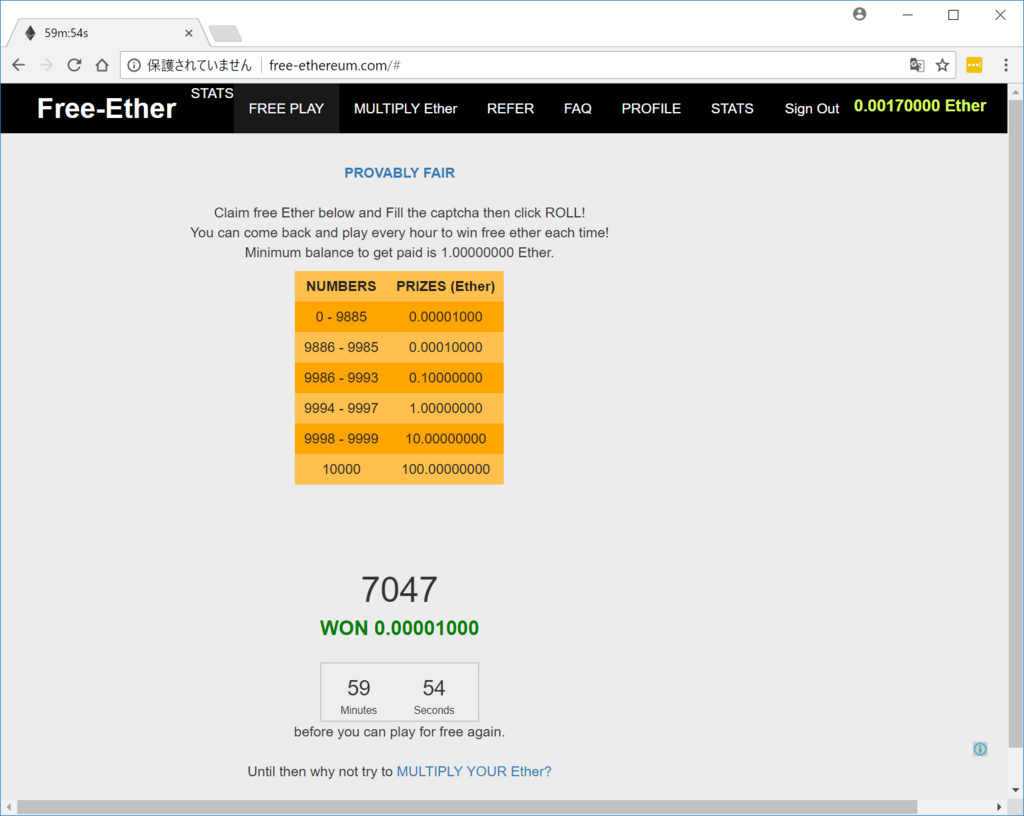1024x816 pixels.
Task: Reload the free-ethereum page
Action: coord(74,64)
